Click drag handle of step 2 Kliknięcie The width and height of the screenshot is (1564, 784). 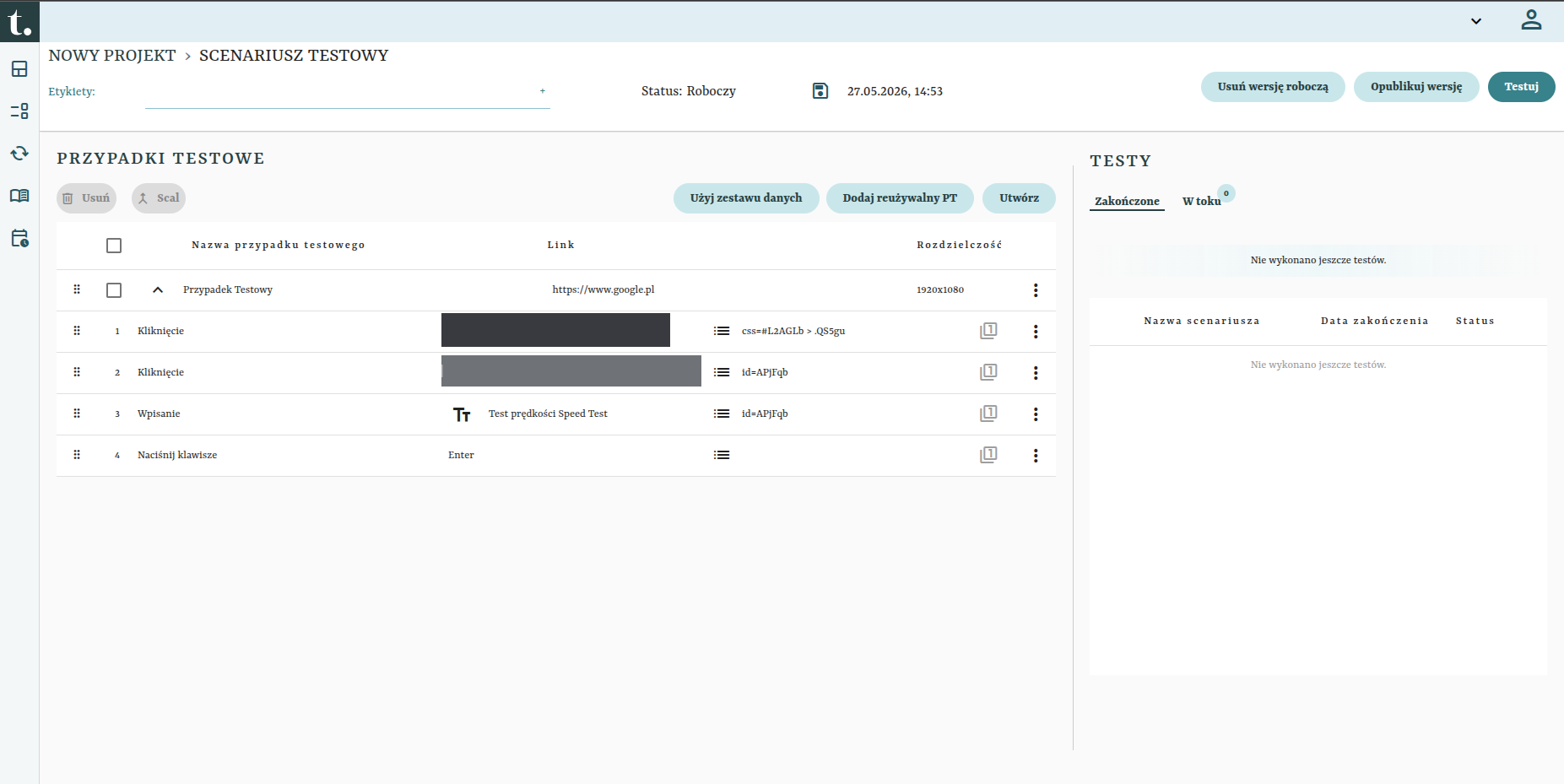(77, 372)
